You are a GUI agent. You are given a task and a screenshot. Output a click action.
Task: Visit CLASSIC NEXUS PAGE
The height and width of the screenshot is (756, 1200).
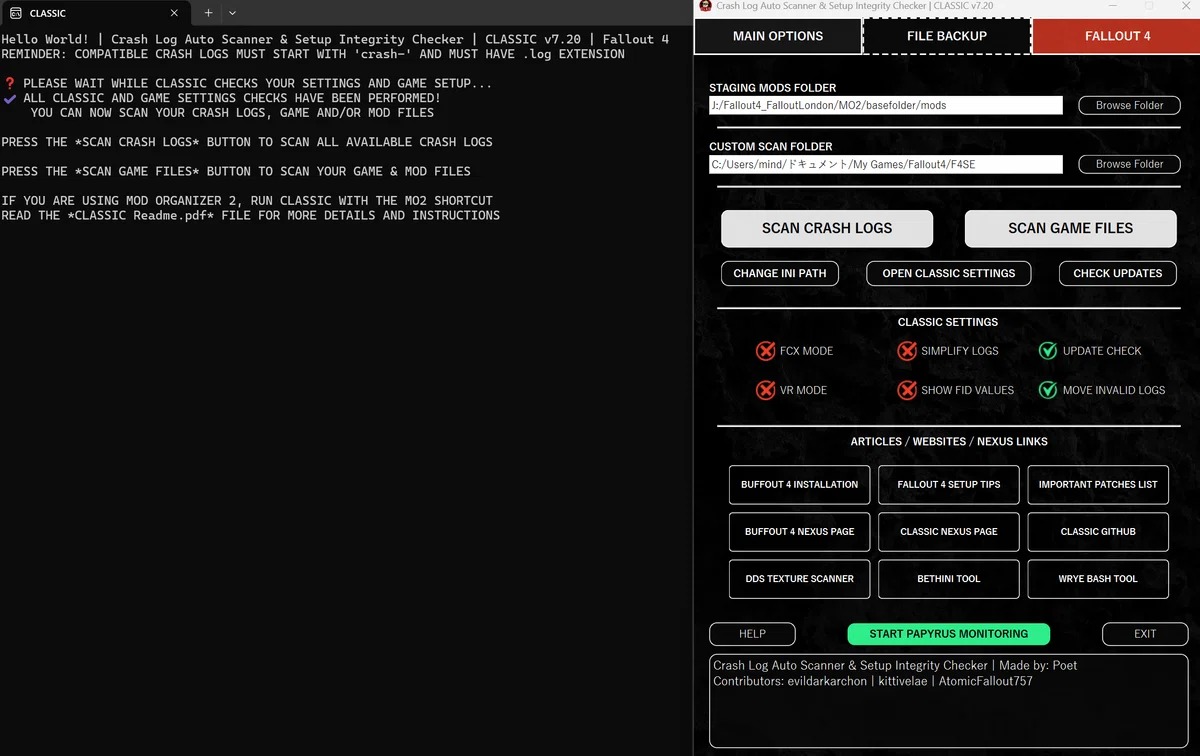pyautogui.click(x=949, y=532)
